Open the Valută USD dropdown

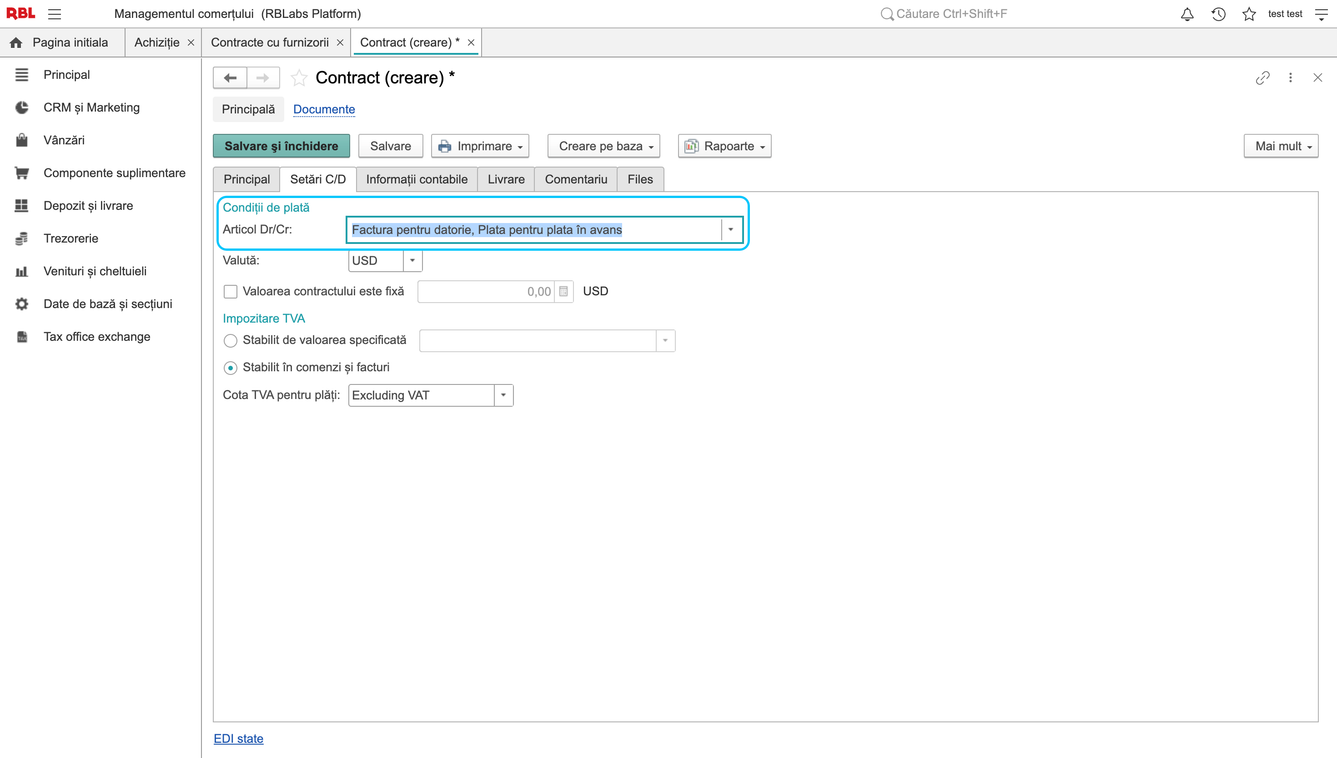[412, 261]
